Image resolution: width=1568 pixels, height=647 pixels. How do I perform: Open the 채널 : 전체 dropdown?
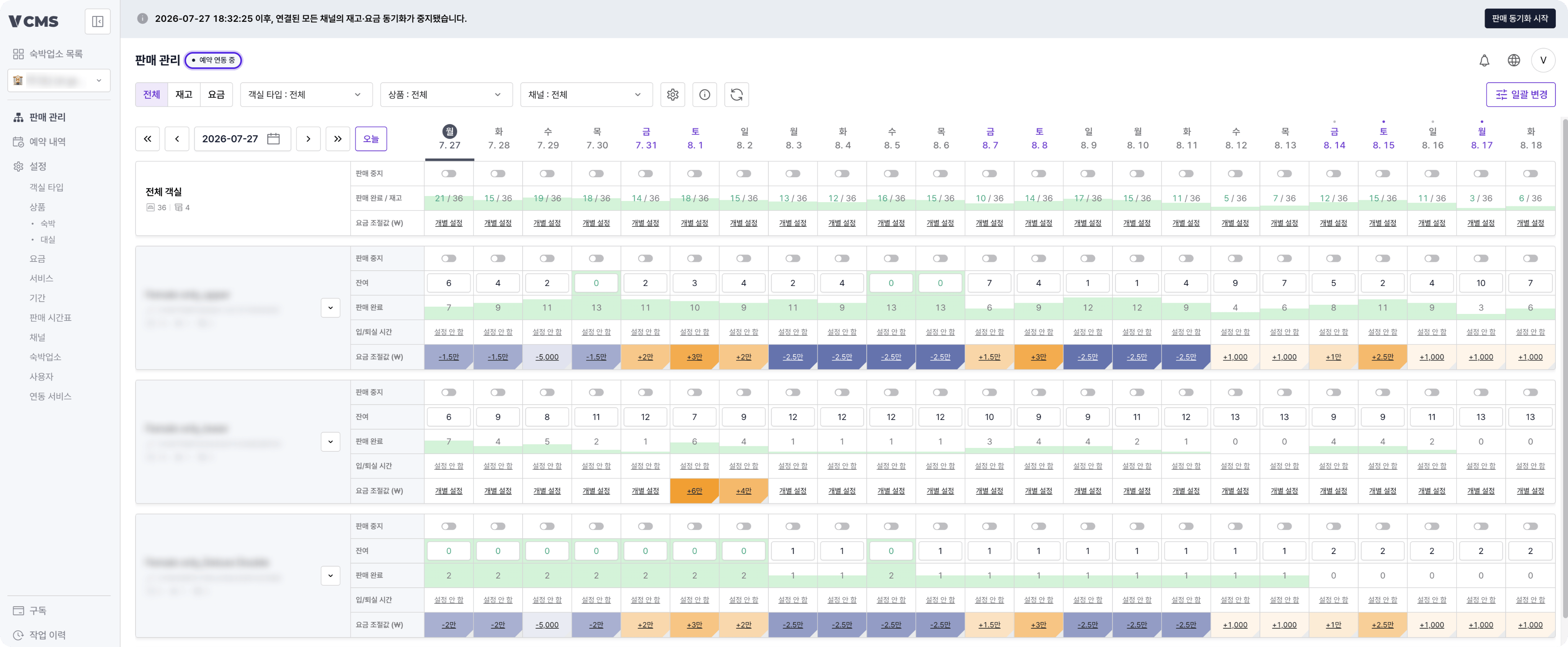(586, 94)
